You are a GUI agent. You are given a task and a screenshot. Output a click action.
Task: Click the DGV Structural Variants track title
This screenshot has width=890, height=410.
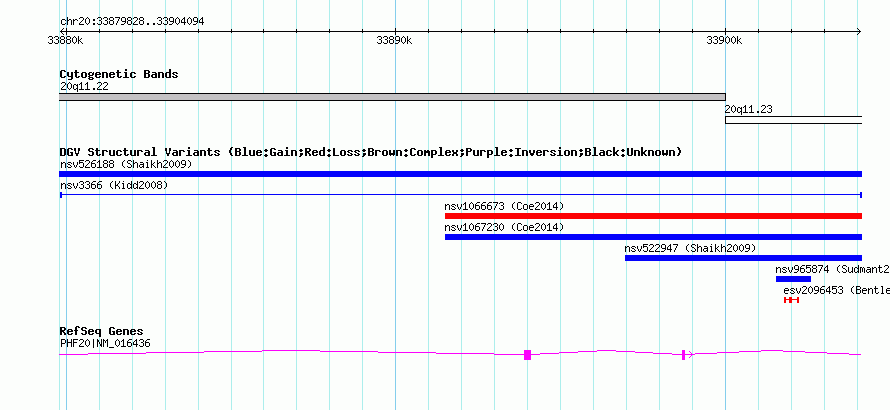[371, 152]
